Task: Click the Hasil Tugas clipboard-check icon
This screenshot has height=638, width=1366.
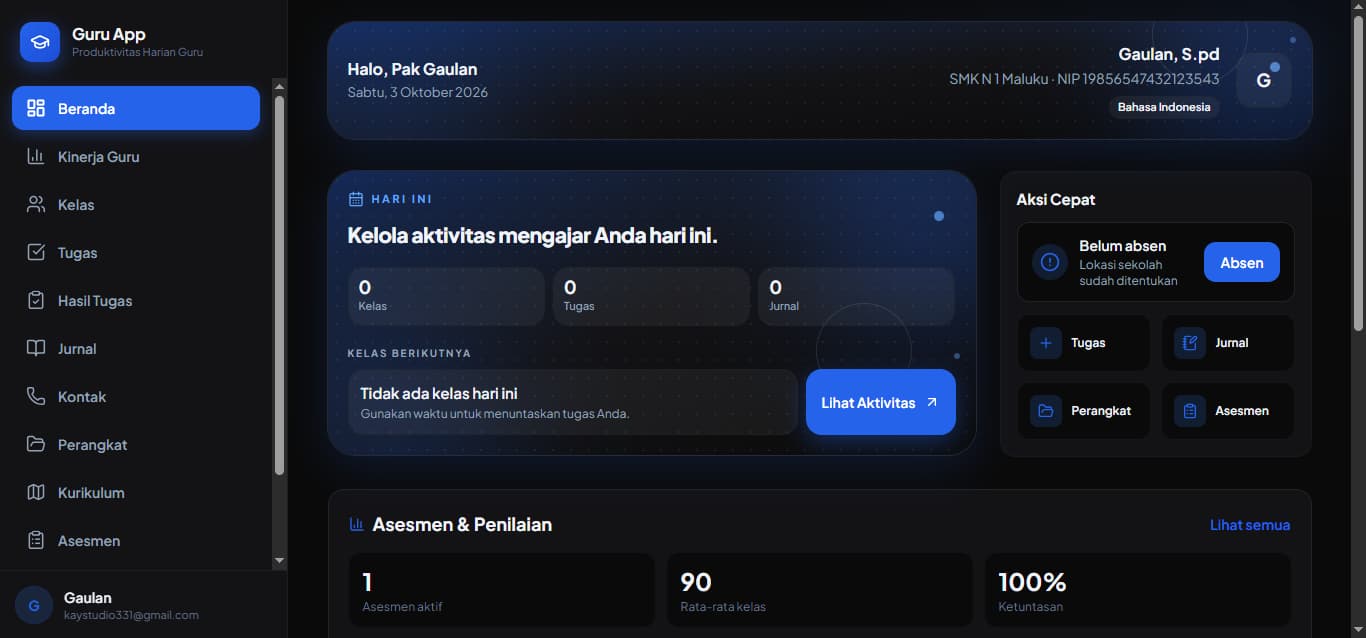Action: click(36, 300)
